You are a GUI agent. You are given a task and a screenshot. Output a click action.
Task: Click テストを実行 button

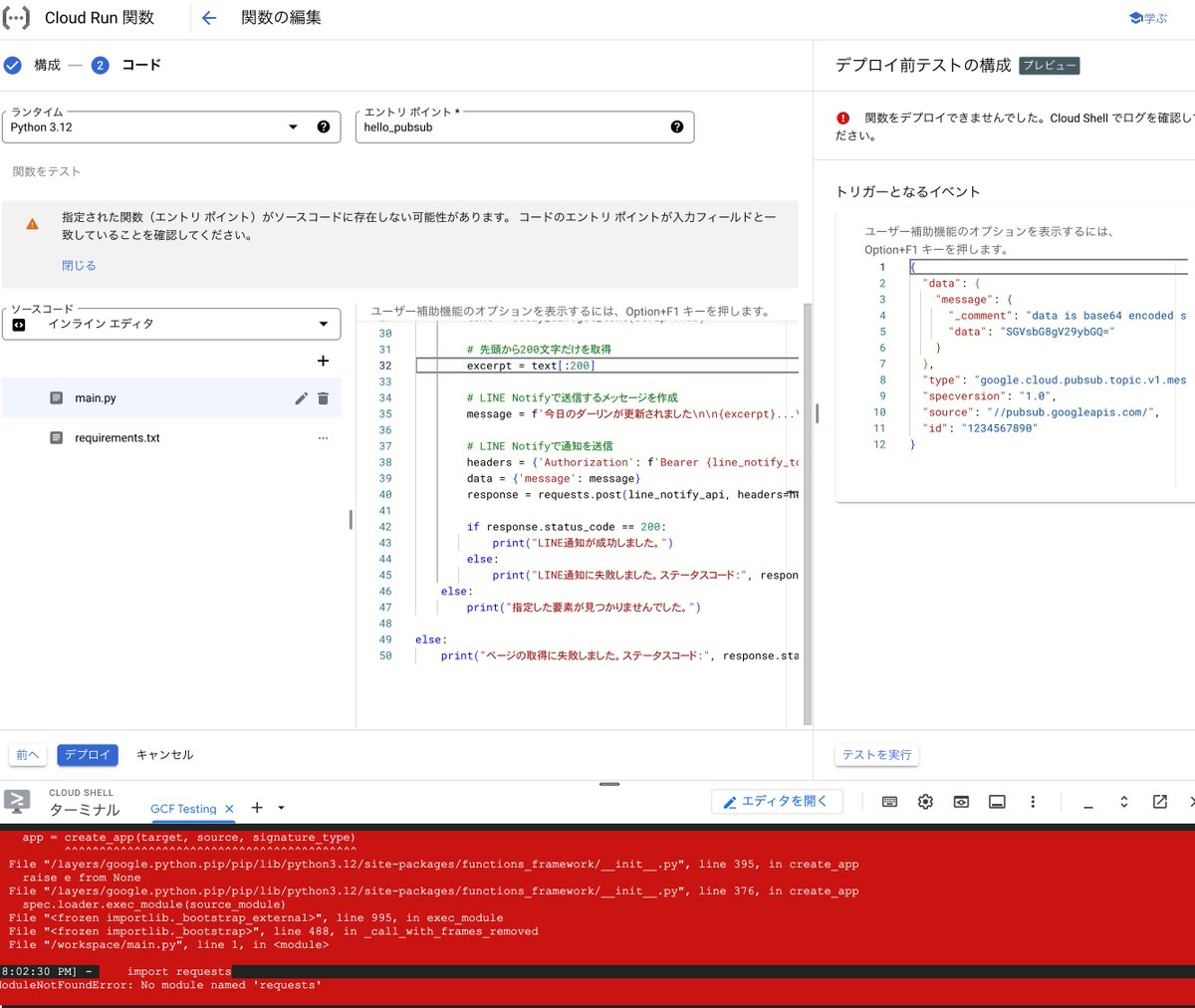pos(876,756)
